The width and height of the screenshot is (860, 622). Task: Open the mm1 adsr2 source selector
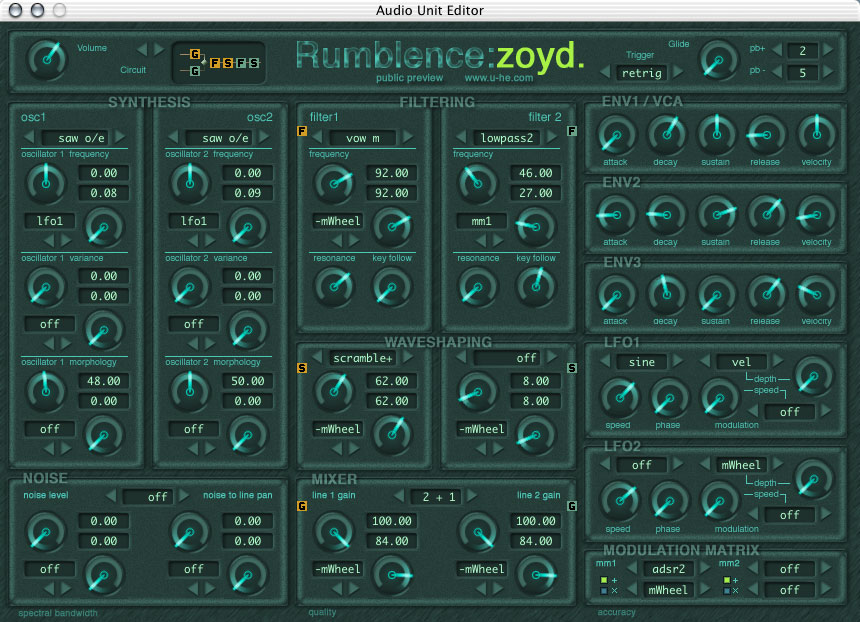(668, 569)
